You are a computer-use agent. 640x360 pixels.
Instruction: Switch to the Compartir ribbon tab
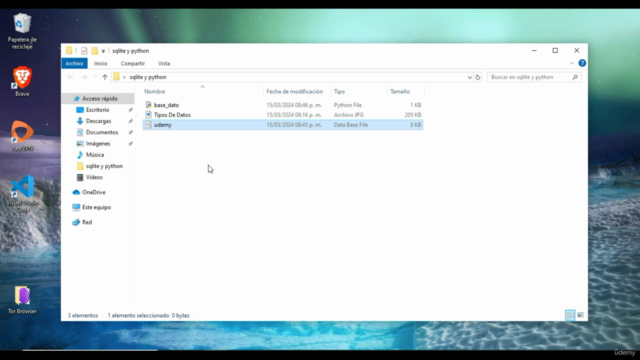pos(133,63)
